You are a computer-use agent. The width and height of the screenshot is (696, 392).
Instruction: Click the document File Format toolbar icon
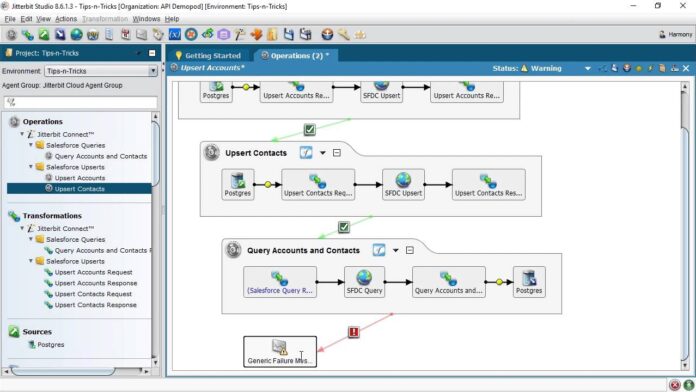click(109, 34)
